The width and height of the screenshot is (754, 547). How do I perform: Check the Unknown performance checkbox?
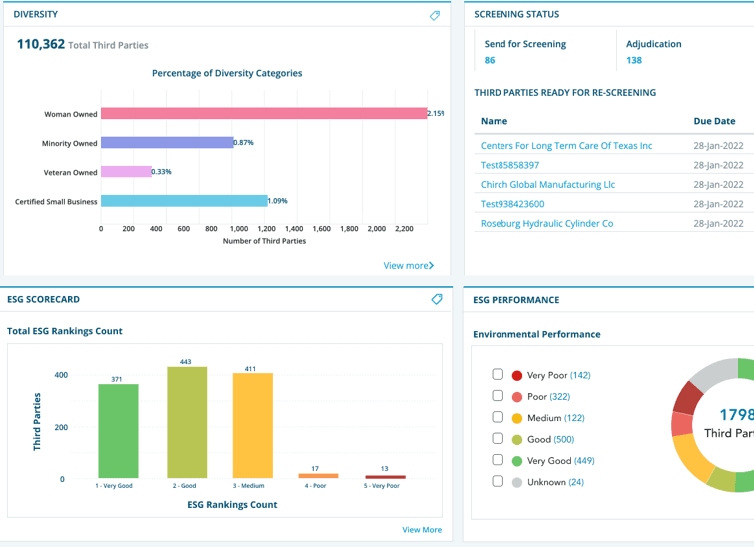click(x=498, y=482)
